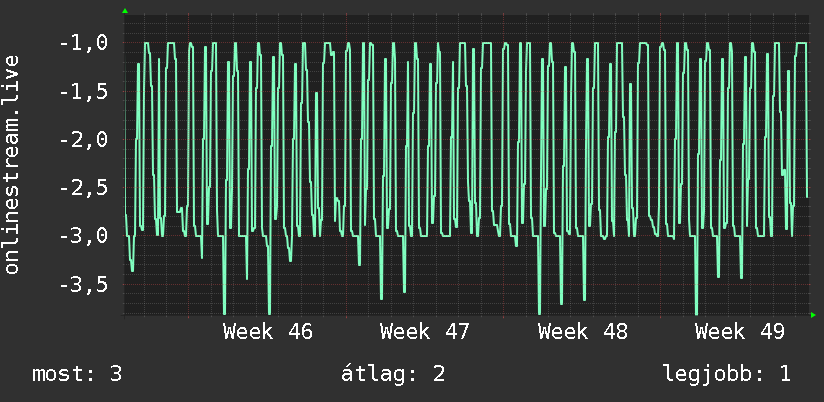
Task: Click the '-1,0' y-axis value
Action: coord(84,43)
